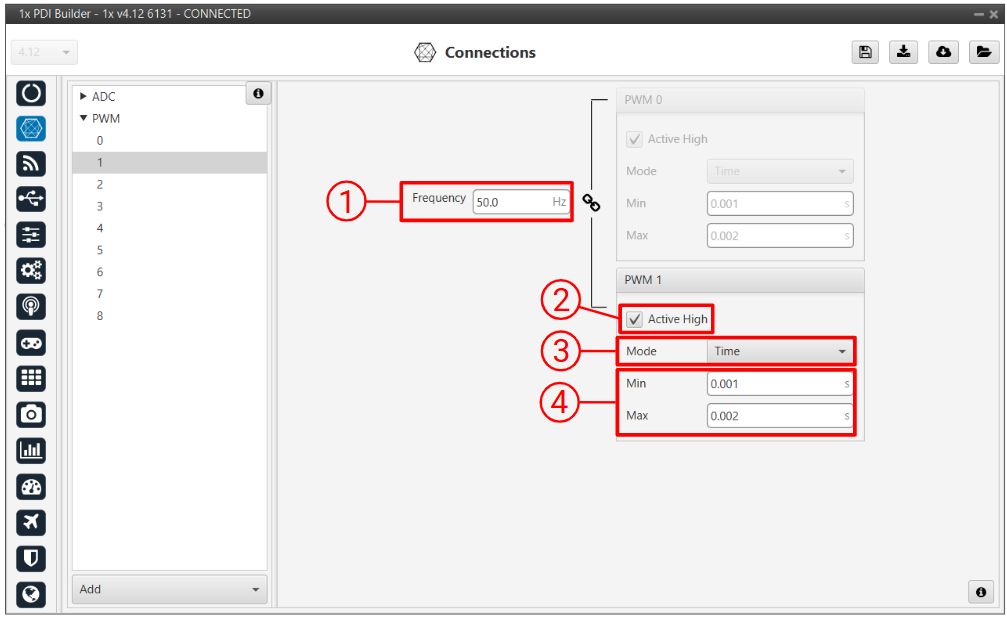The image size is (1007, 618).
Task: Open the PWM 1 Mode dropdown
Action: [779, 351]
